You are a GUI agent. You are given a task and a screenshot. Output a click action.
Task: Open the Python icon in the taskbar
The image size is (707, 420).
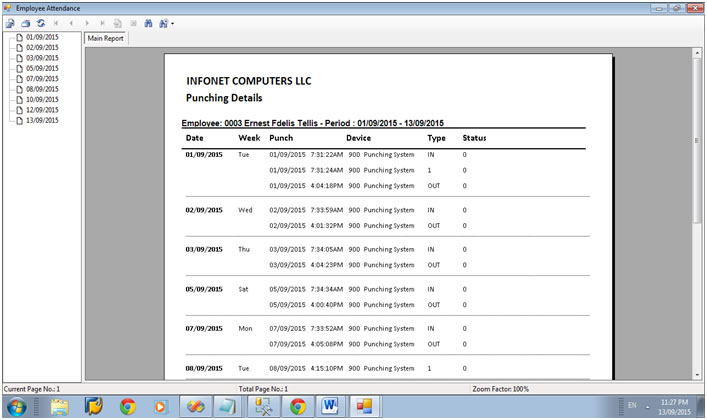pos(94,407)
